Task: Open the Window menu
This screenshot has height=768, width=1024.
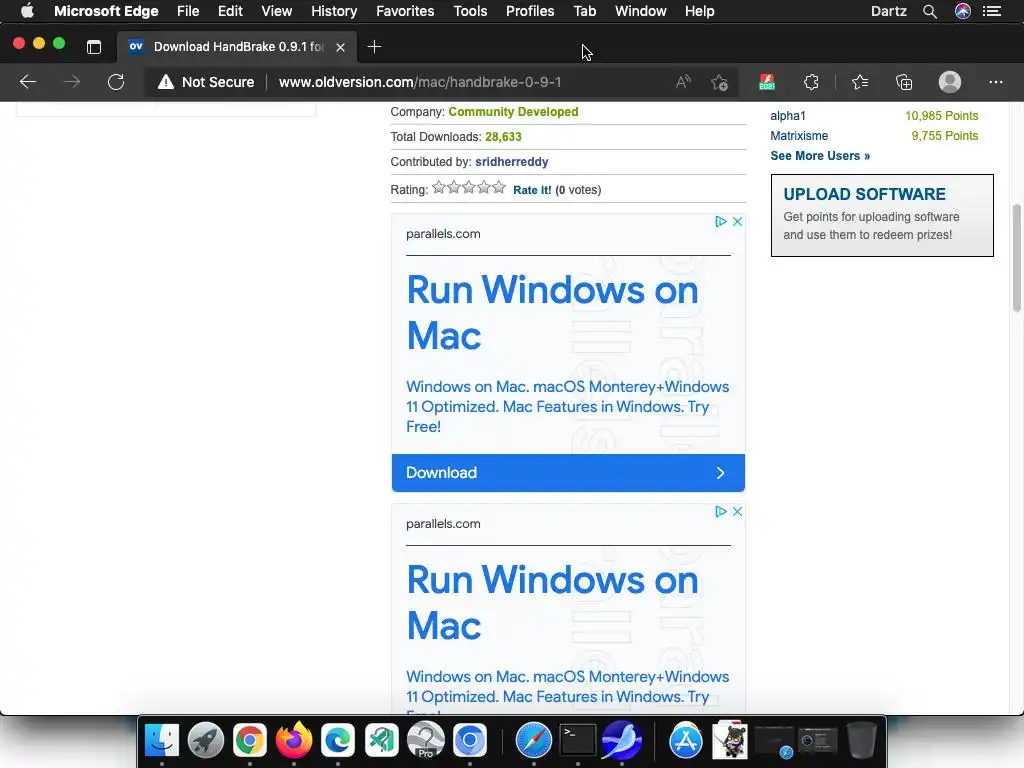Action: 641,11
